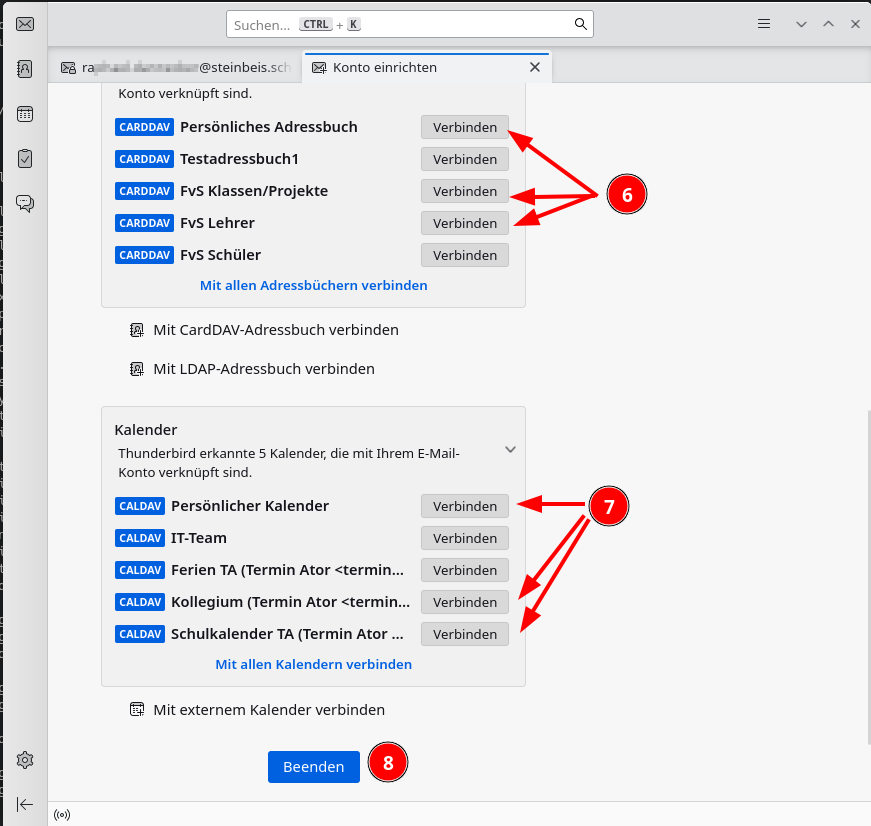Click Mit allen Adressbüchern verbinden link
Image resolution: width=871 pixels, height=826 pixels.
[313, 285]
